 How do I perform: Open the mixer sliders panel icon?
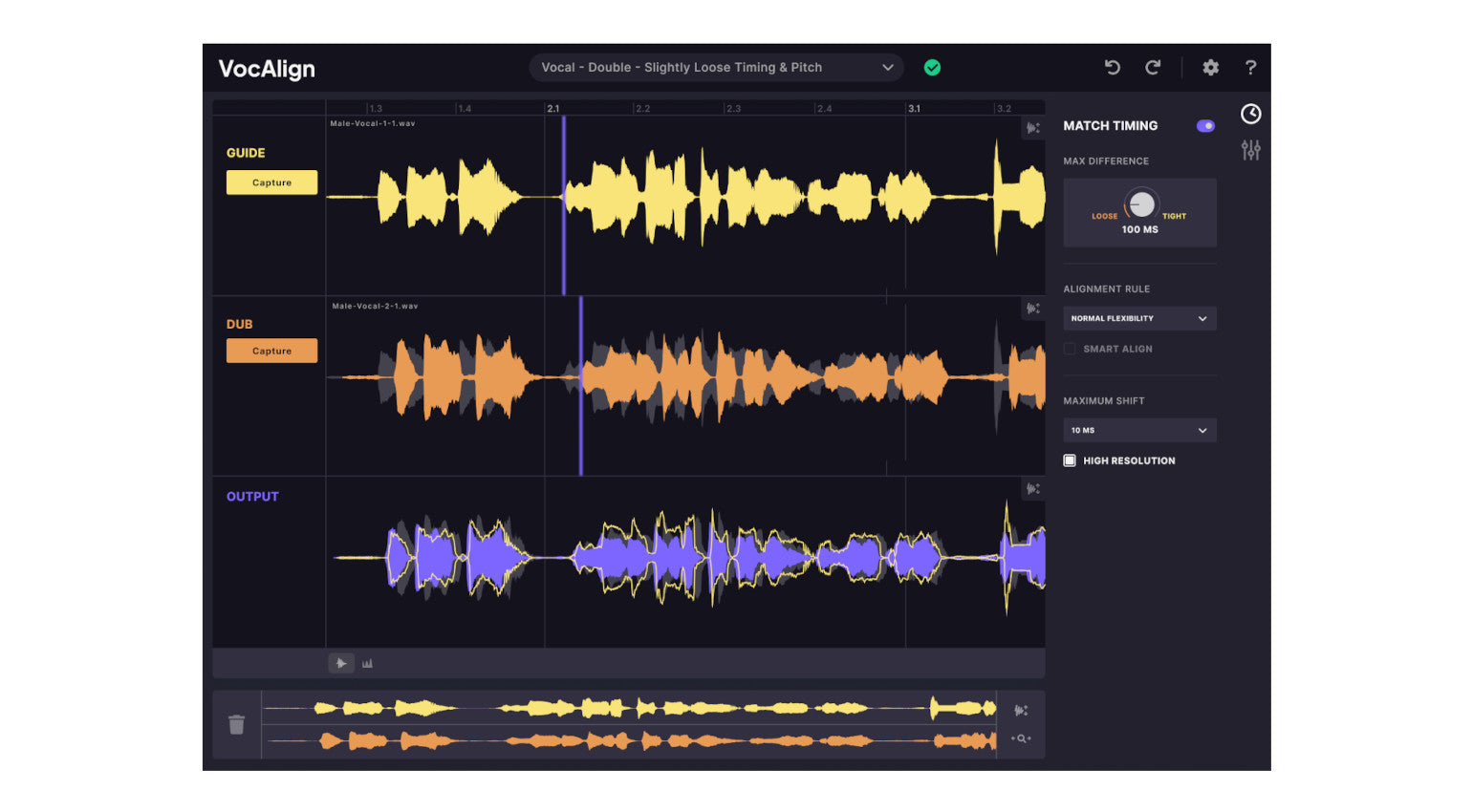1250,150
